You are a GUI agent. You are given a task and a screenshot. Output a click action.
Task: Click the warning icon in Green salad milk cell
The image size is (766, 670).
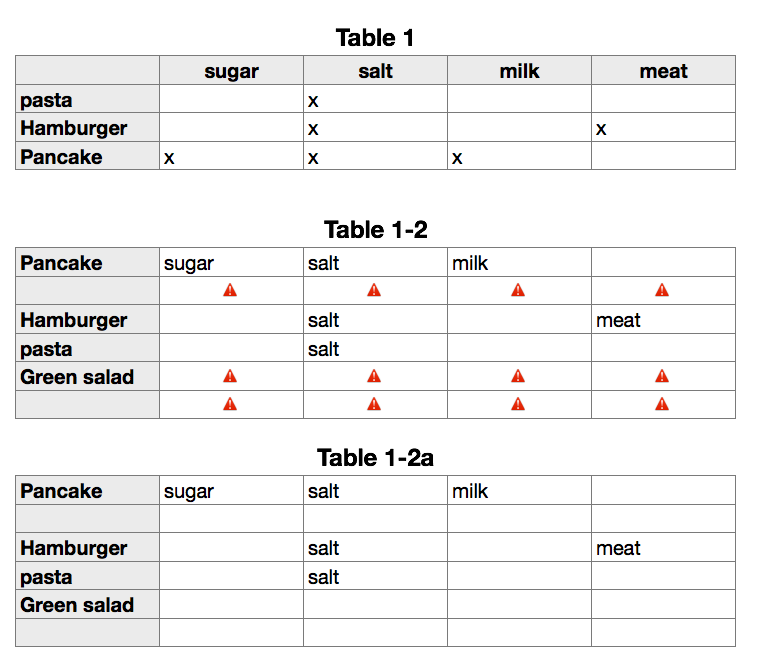(x=518, y=376)
